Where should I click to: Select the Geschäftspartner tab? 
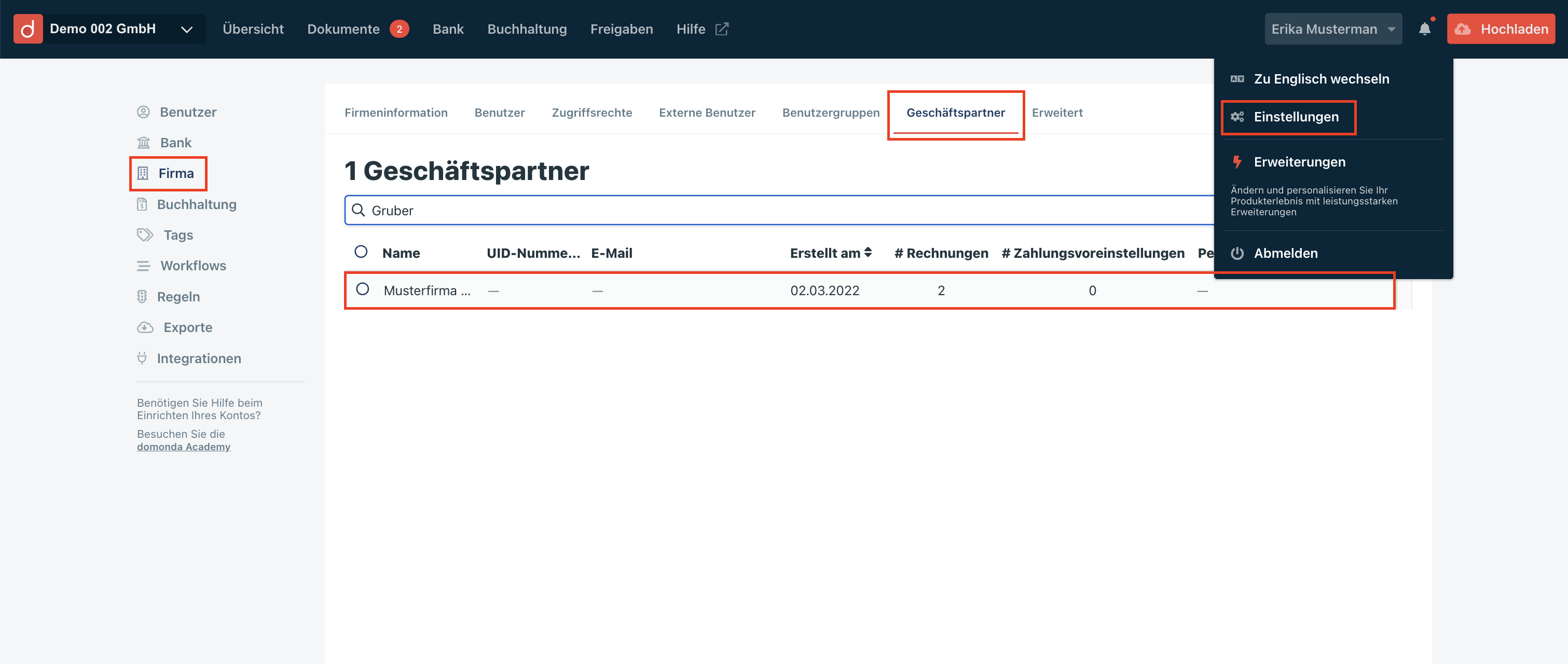956,113
